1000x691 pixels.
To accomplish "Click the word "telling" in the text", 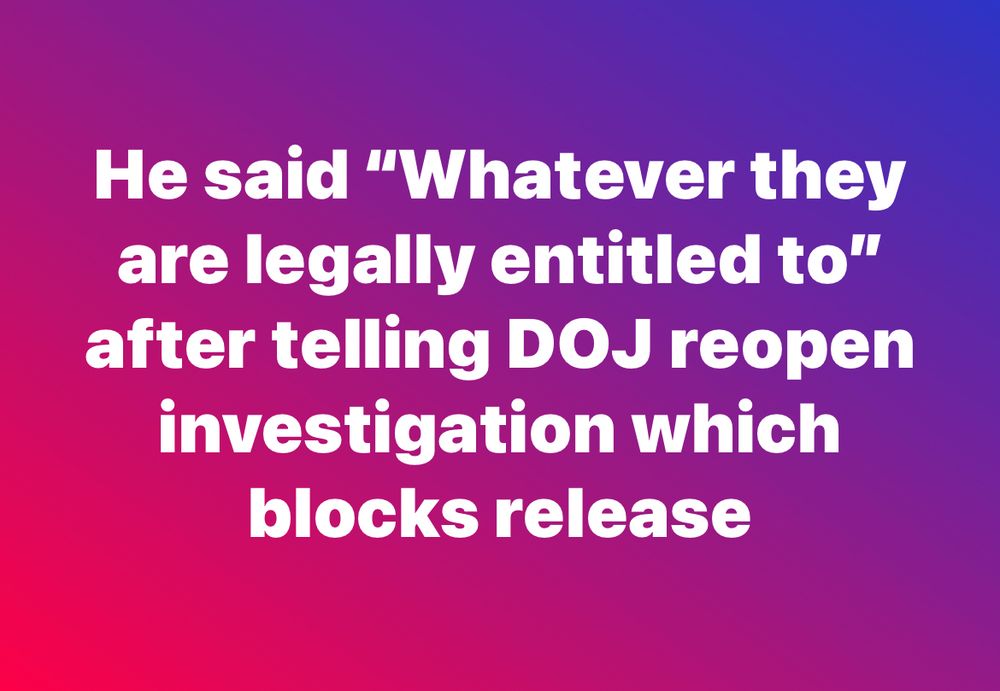I will 377,350.
